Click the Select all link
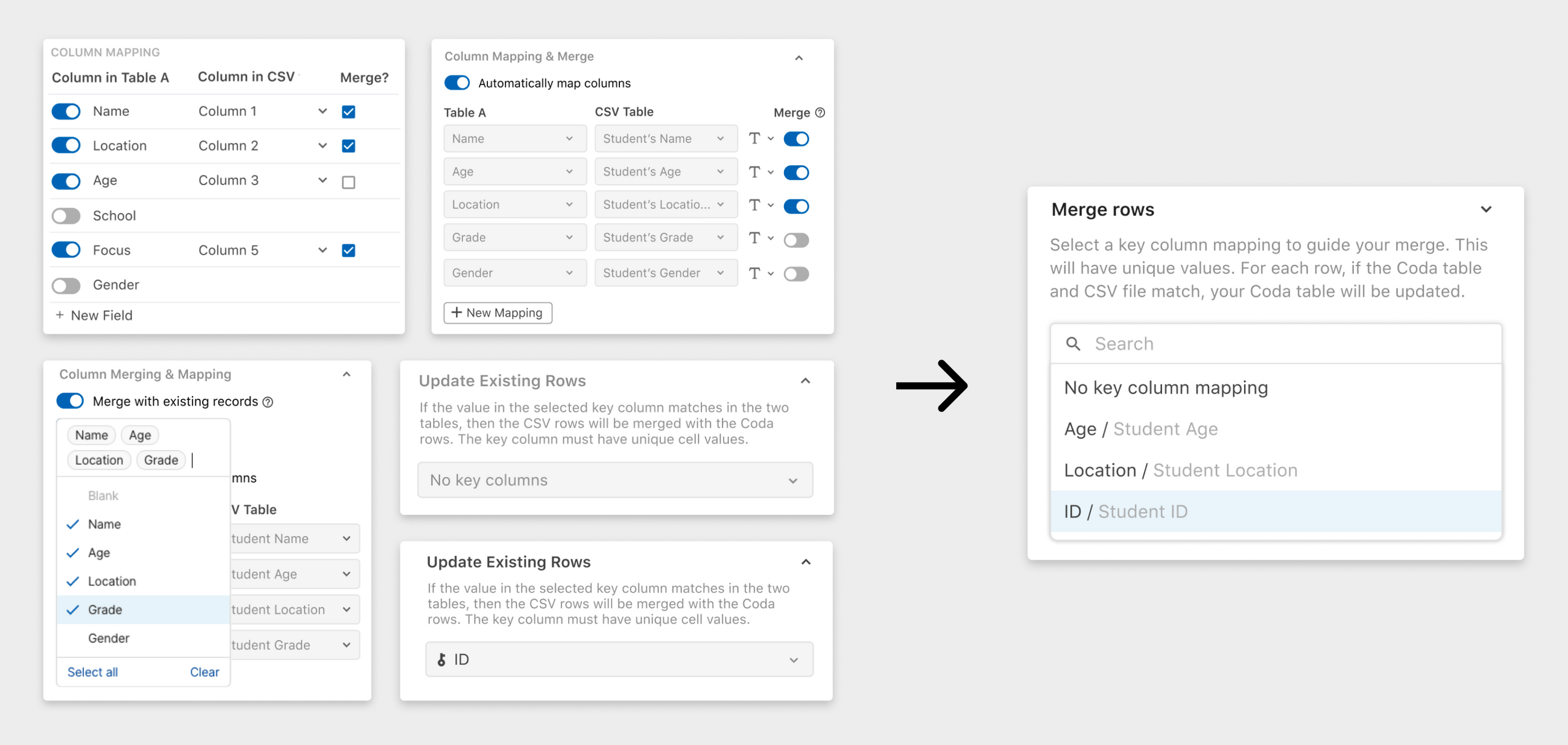Image resolution: width=1568 pixels, height=745 pixels. point(92,672)
